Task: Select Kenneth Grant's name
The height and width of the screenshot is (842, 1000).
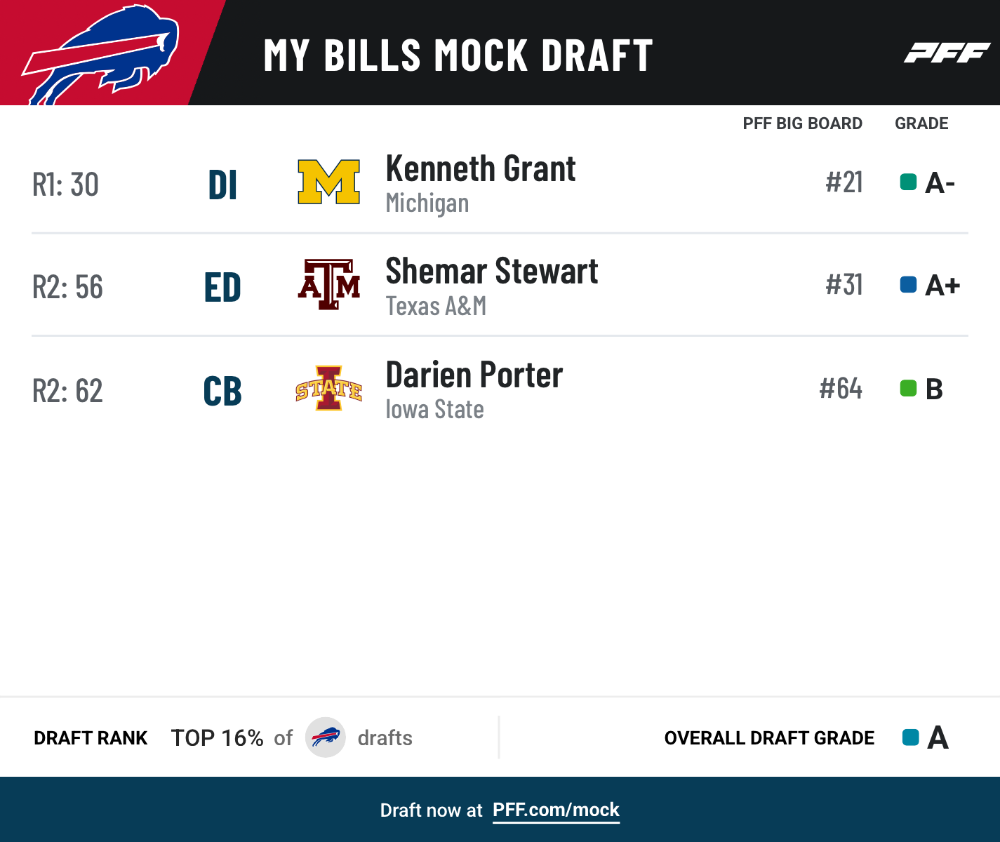Action: (480, 169)
